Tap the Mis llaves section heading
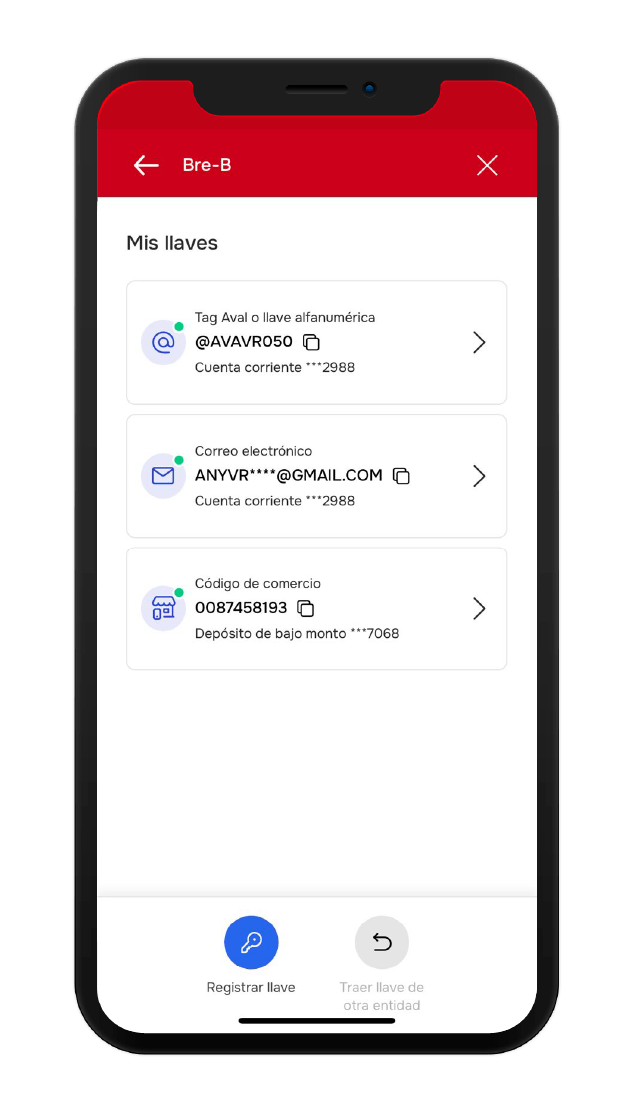 pos(172,243)
